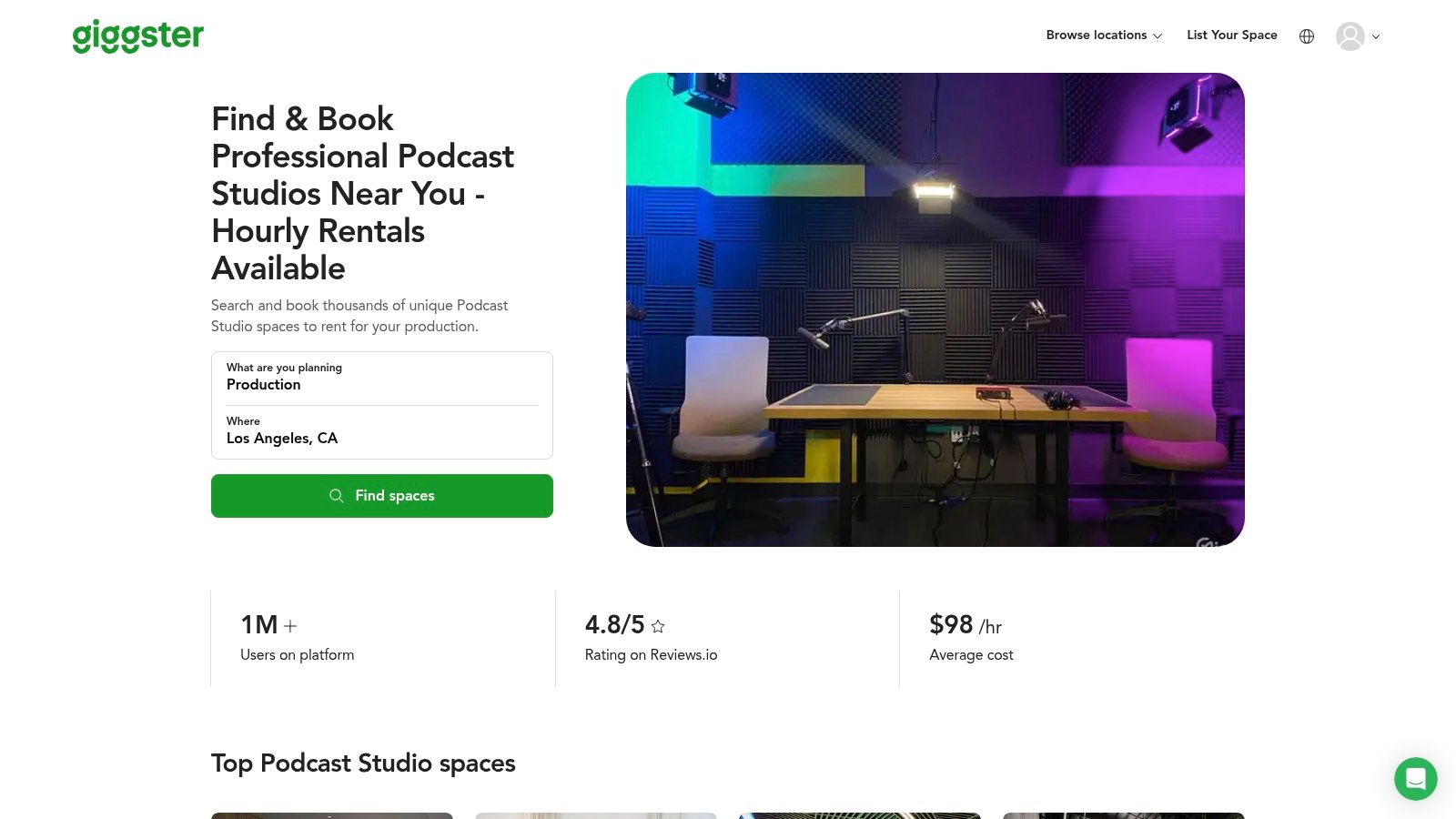Screen dimensions: 1456x819
Task: Click the podcast studio hero image
Action: coord(935,309)
